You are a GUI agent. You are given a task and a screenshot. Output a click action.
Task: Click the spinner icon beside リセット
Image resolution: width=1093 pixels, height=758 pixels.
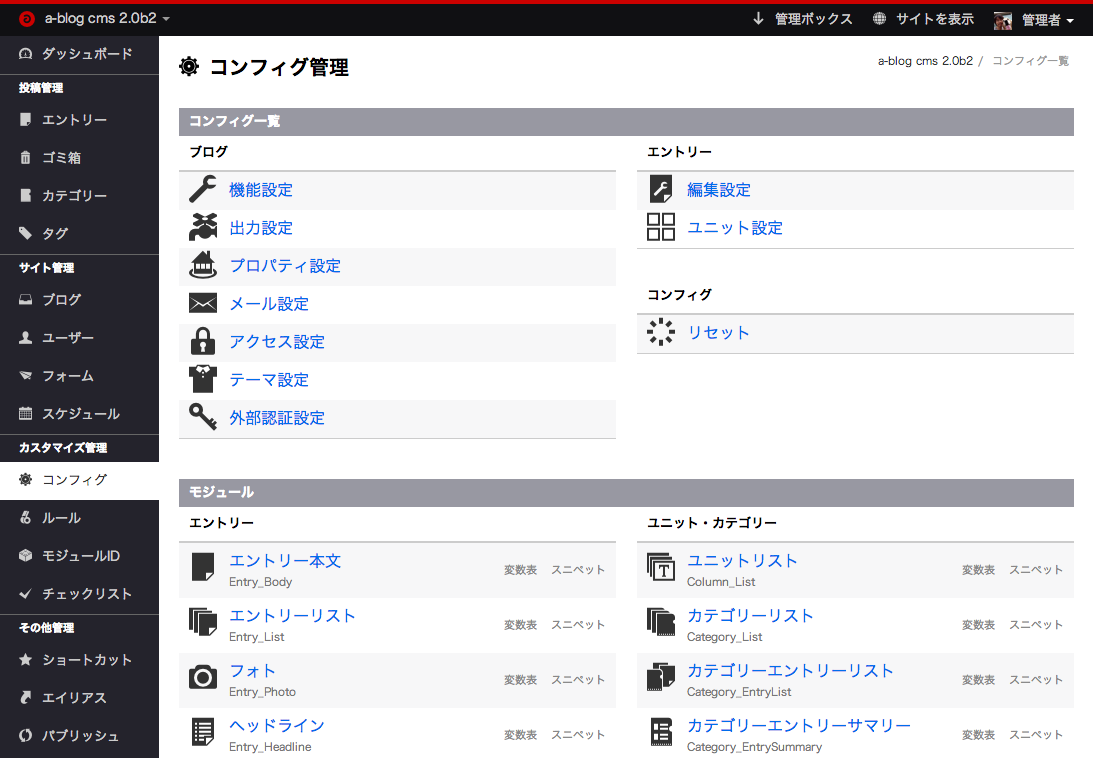661,333
